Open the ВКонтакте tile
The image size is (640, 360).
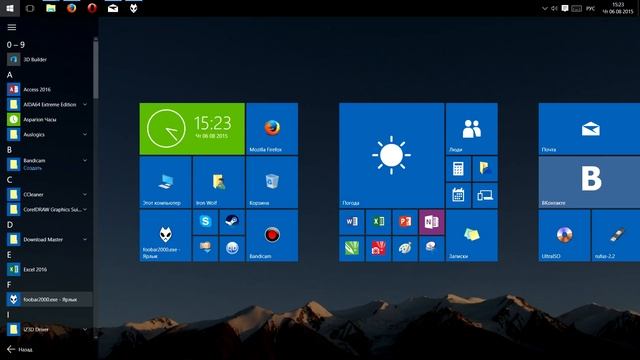click(589, 182)
